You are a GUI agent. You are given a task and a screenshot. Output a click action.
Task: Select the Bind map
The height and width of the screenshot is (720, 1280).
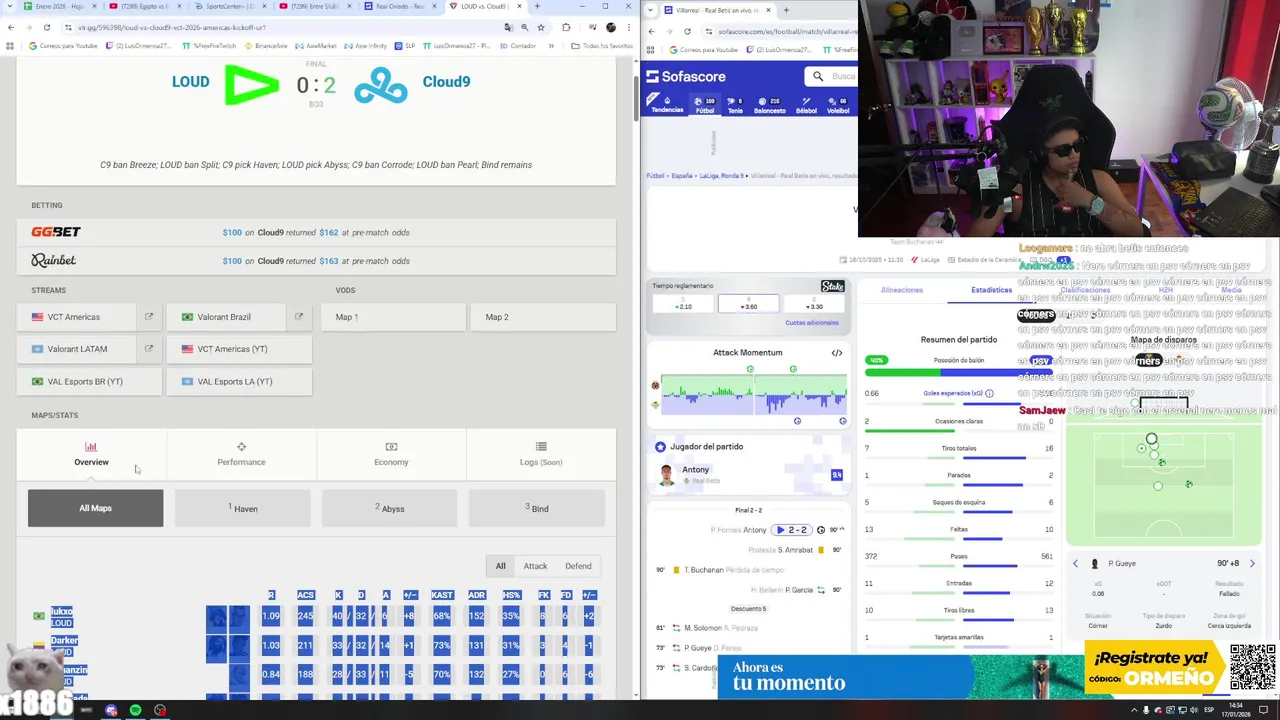click(537, 508)
